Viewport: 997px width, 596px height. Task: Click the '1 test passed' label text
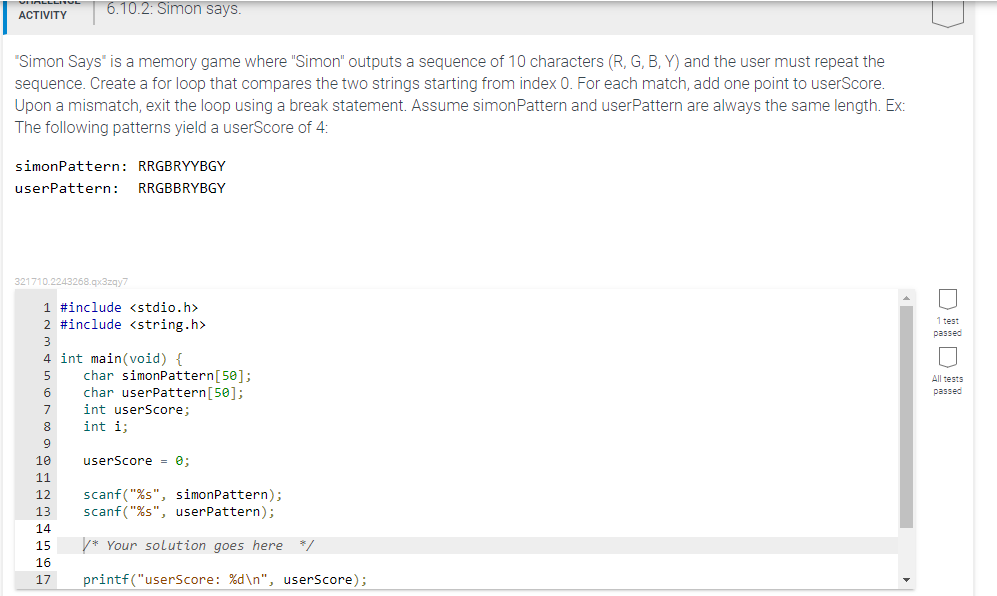tap(947, 327)
